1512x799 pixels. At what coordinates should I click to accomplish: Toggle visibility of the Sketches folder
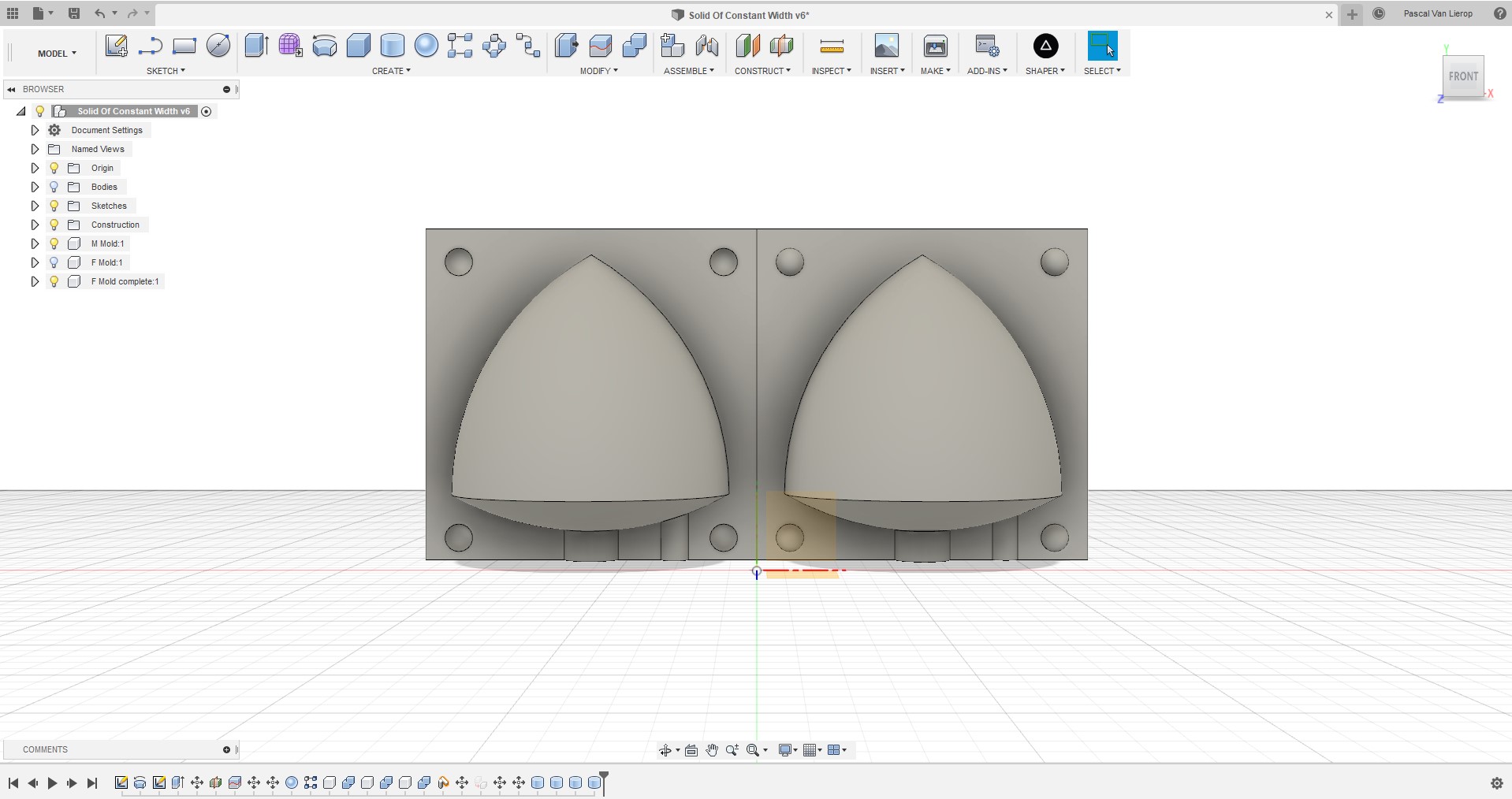(54, 206)
